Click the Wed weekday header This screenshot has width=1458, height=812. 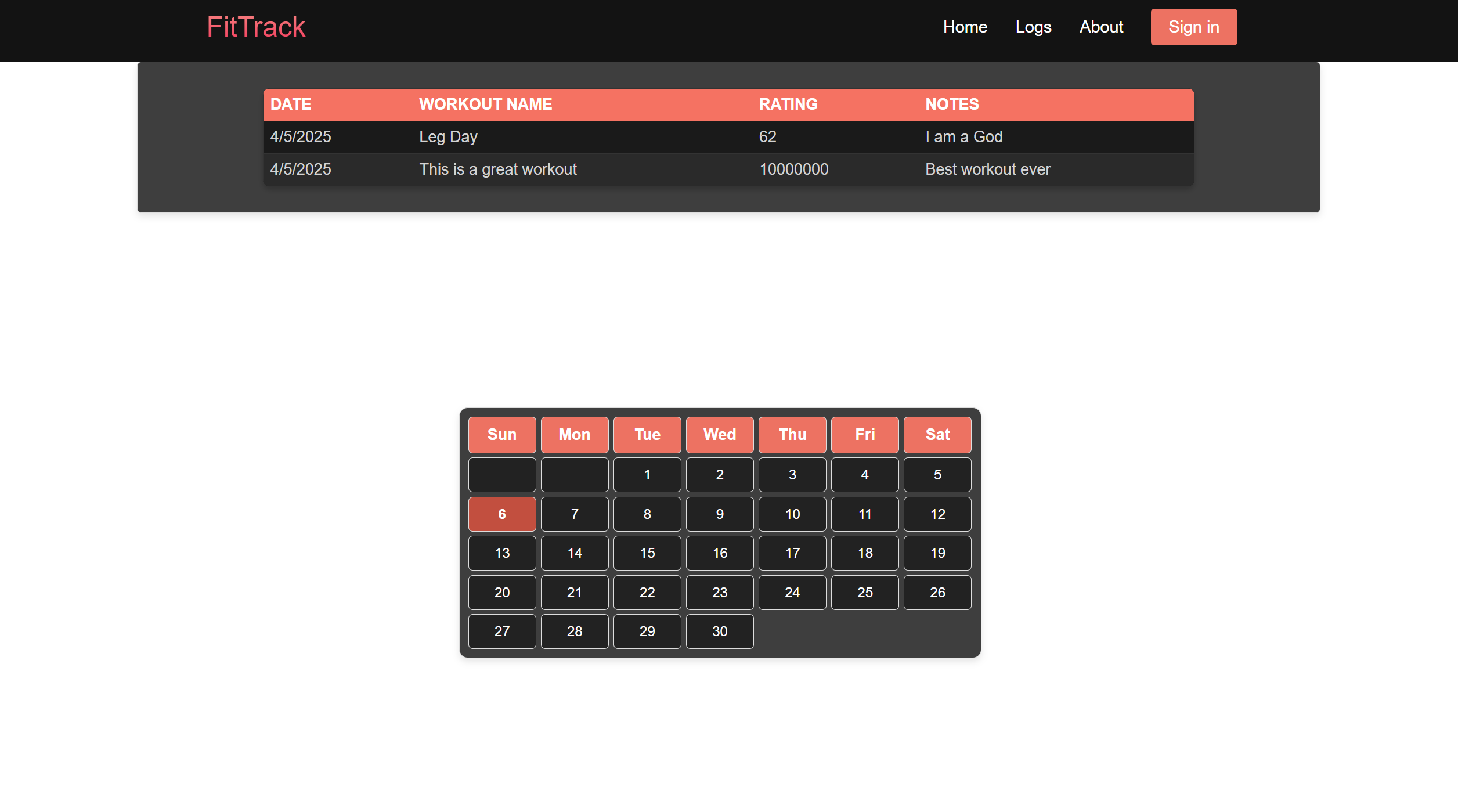click(x=720, y=435)
